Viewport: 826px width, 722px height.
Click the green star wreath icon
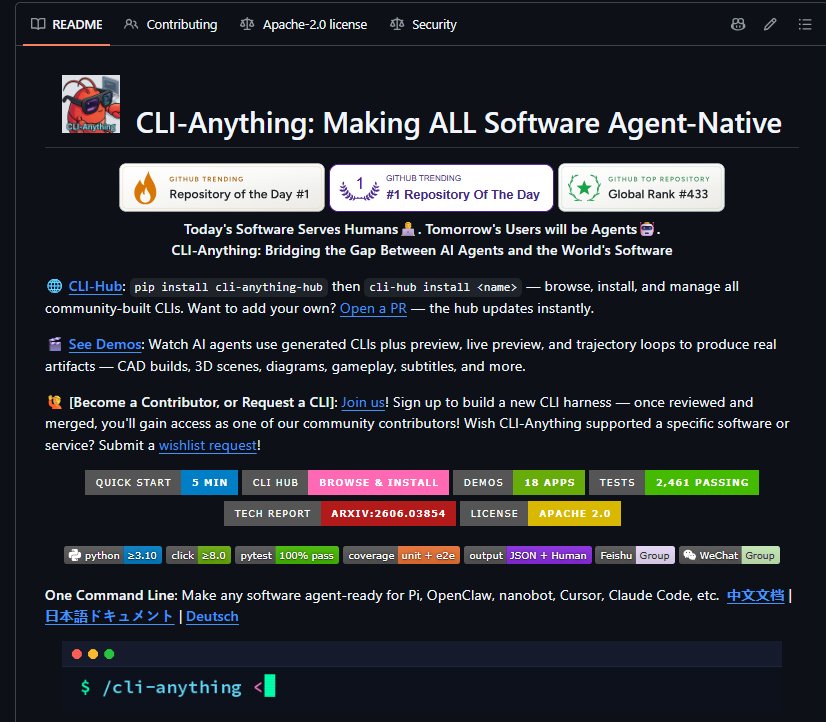(x=584, y=187)
